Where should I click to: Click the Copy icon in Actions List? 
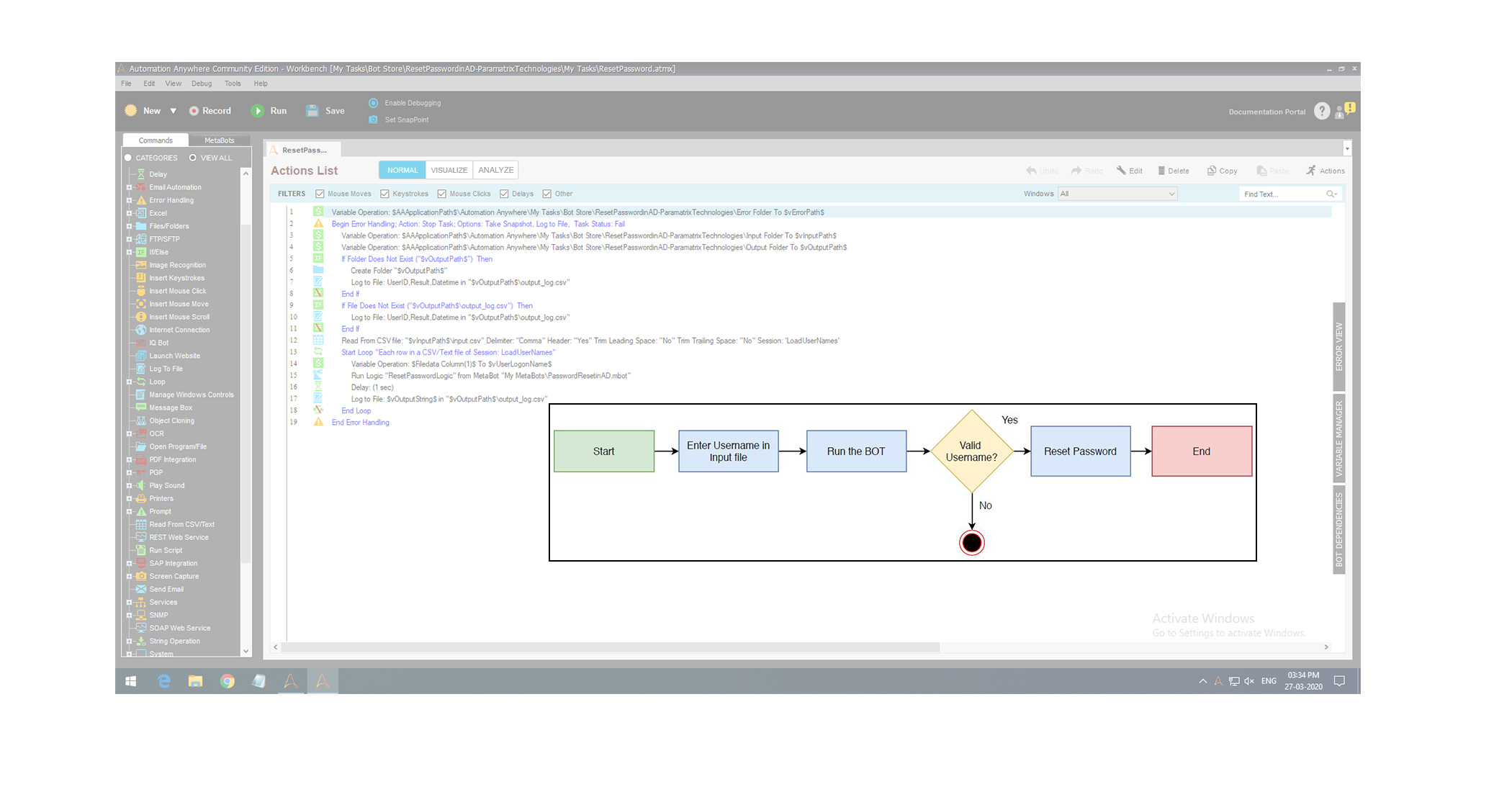pos(1212,171)
